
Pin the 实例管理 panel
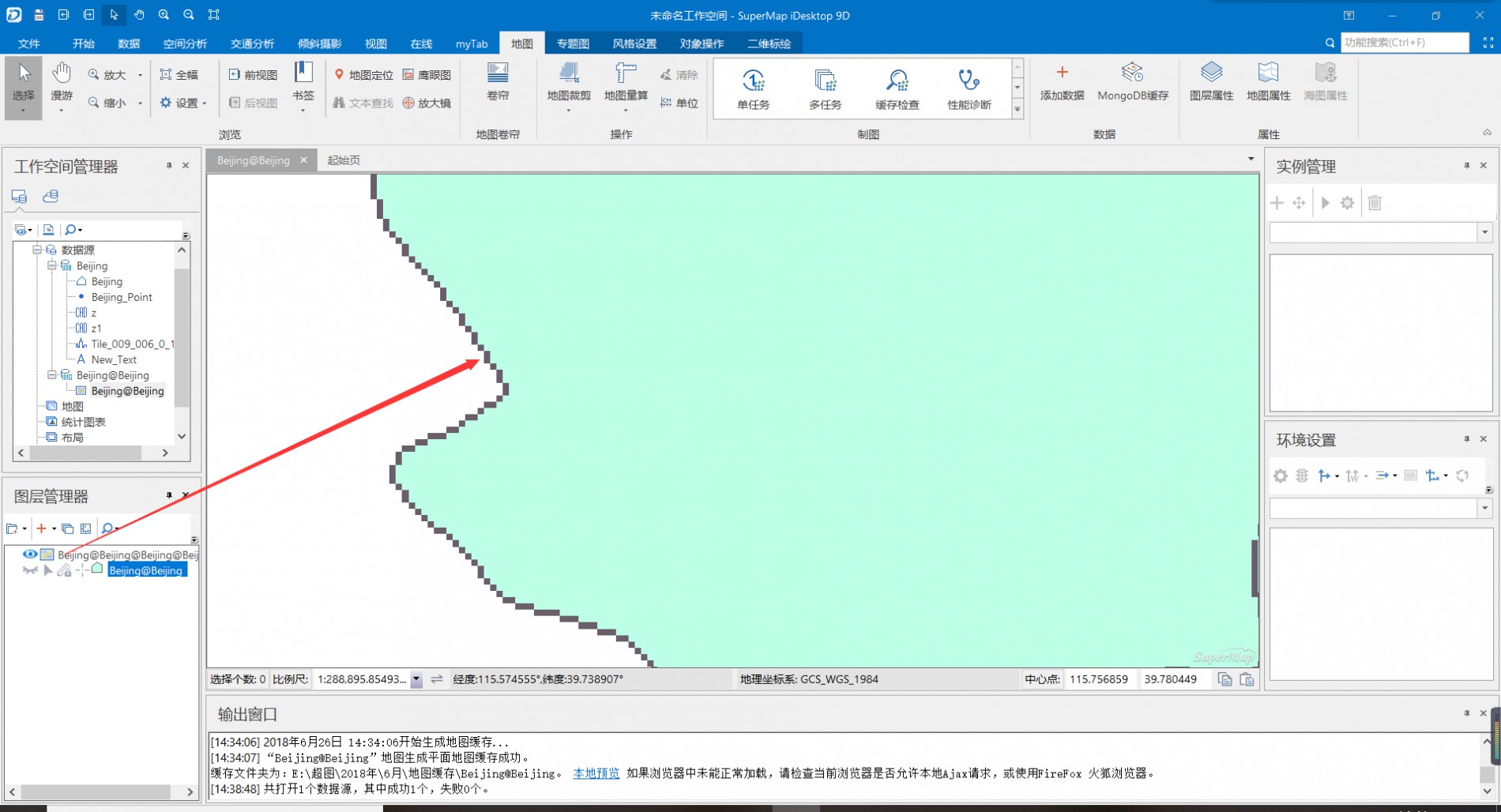1466,166
